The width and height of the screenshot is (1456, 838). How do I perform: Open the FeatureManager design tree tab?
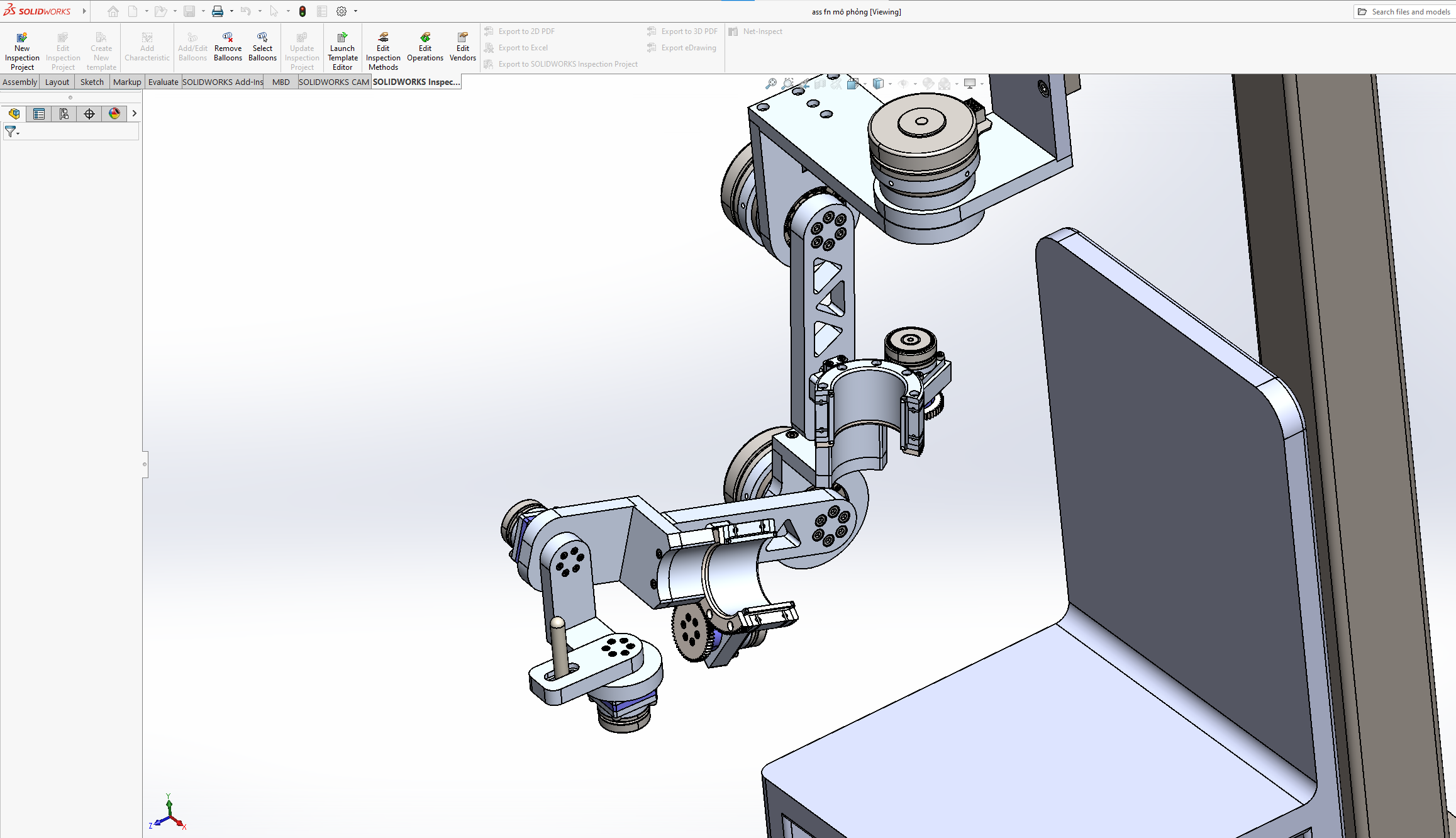click(14, 114)
